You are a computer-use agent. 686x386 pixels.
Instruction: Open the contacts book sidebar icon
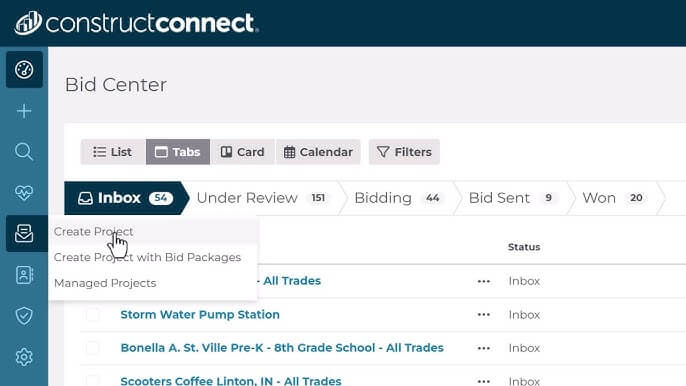[24, 275]
